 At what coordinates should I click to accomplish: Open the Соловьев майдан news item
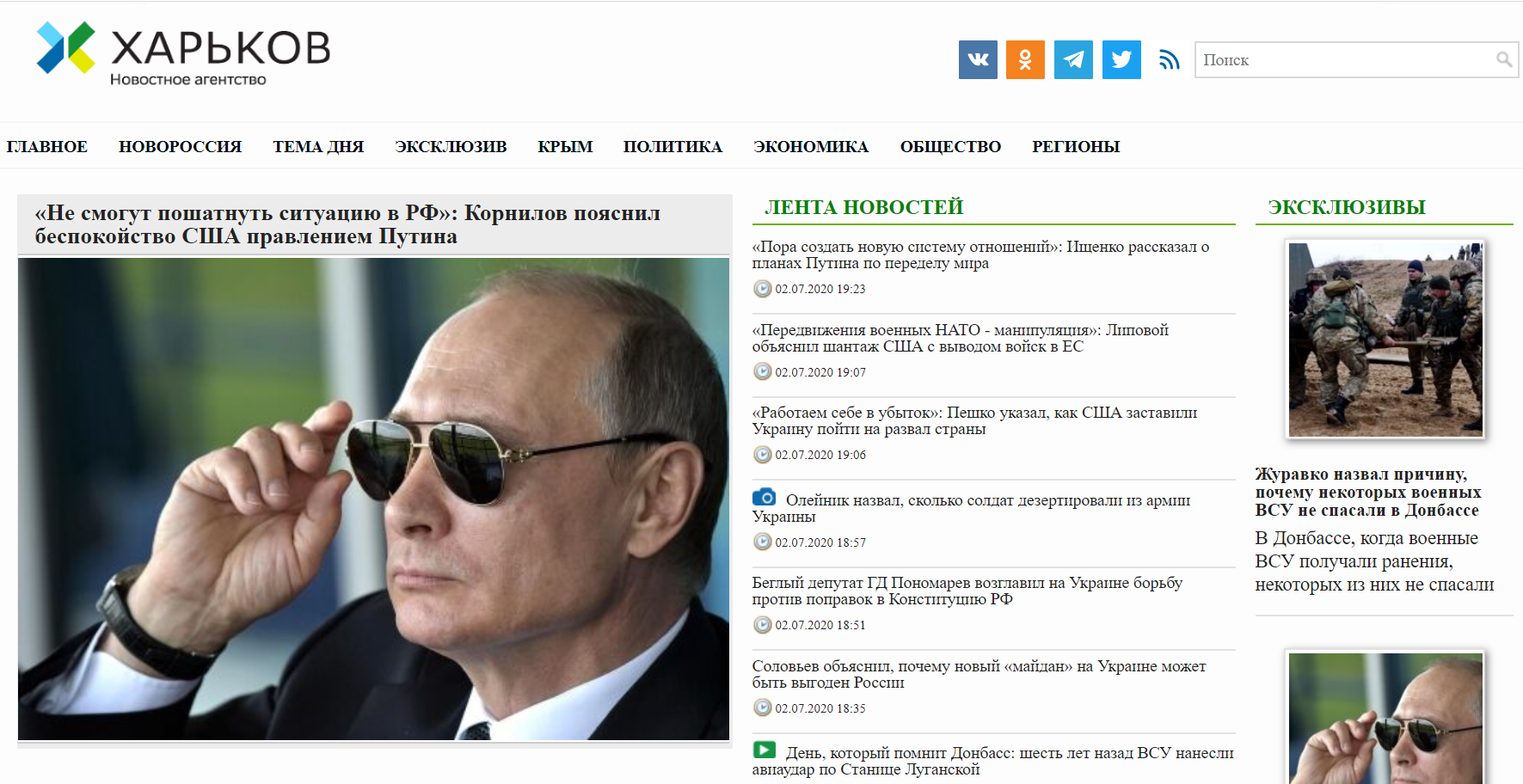(x=979, y=674)
